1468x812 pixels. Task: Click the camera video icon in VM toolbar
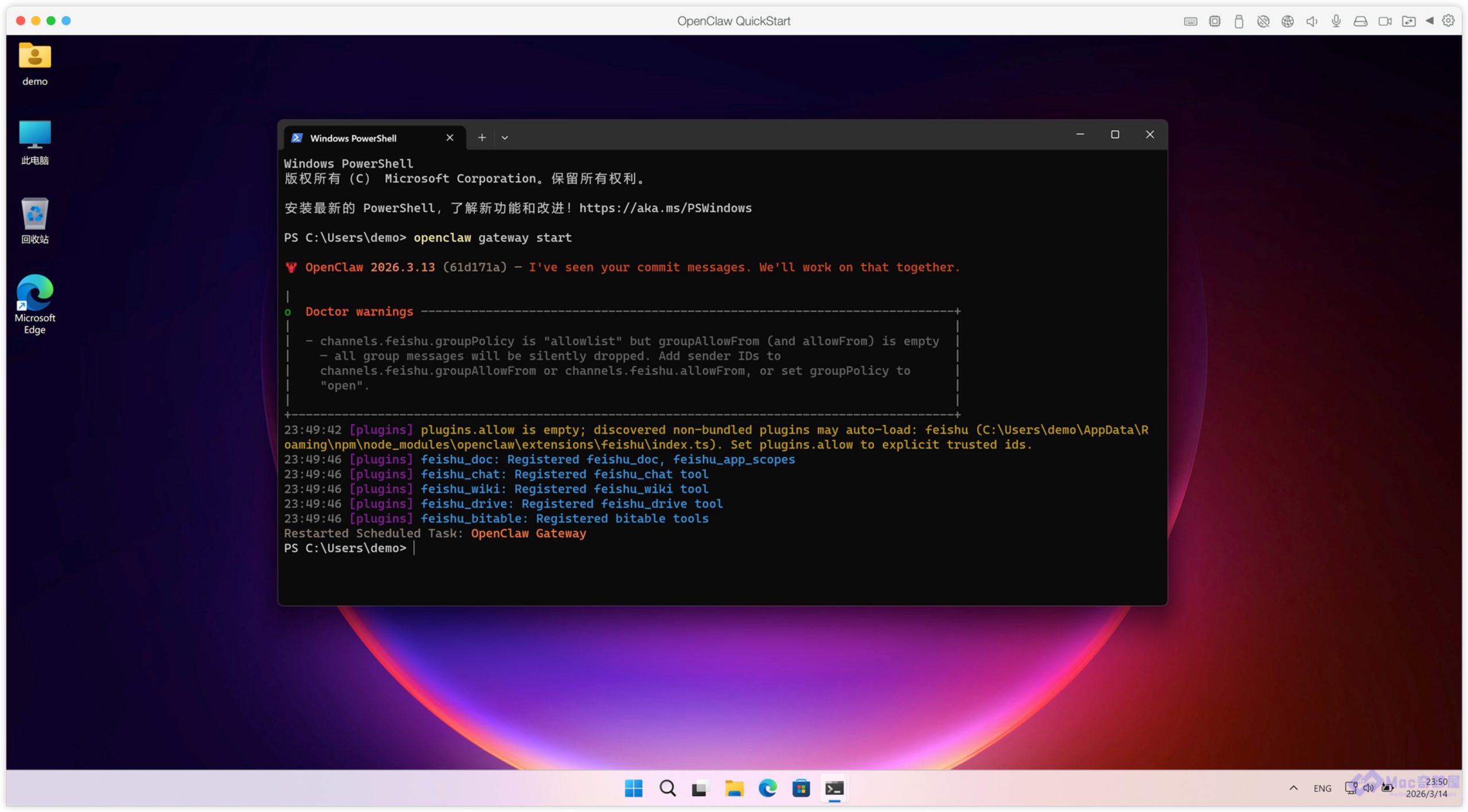point(1385,21)
